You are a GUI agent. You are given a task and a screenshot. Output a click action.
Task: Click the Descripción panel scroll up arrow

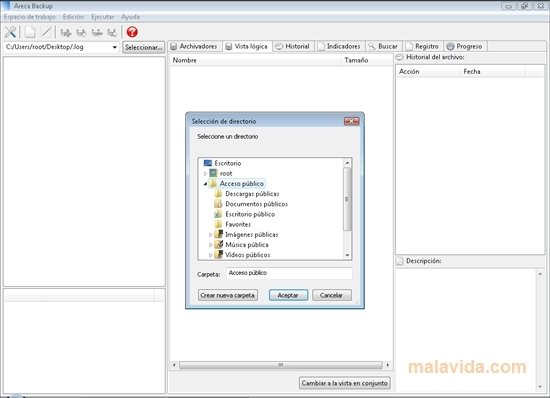point(540,274)
